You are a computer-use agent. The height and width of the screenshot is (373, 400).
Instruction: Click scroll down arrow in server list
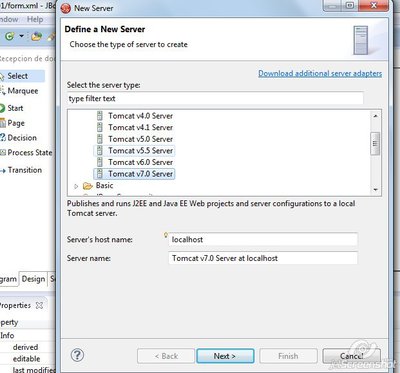point(375,190)
